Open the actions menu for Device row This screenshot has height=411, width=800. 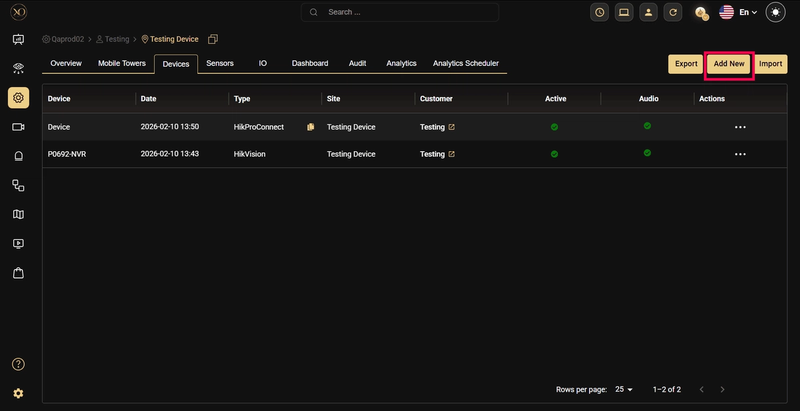740,127
